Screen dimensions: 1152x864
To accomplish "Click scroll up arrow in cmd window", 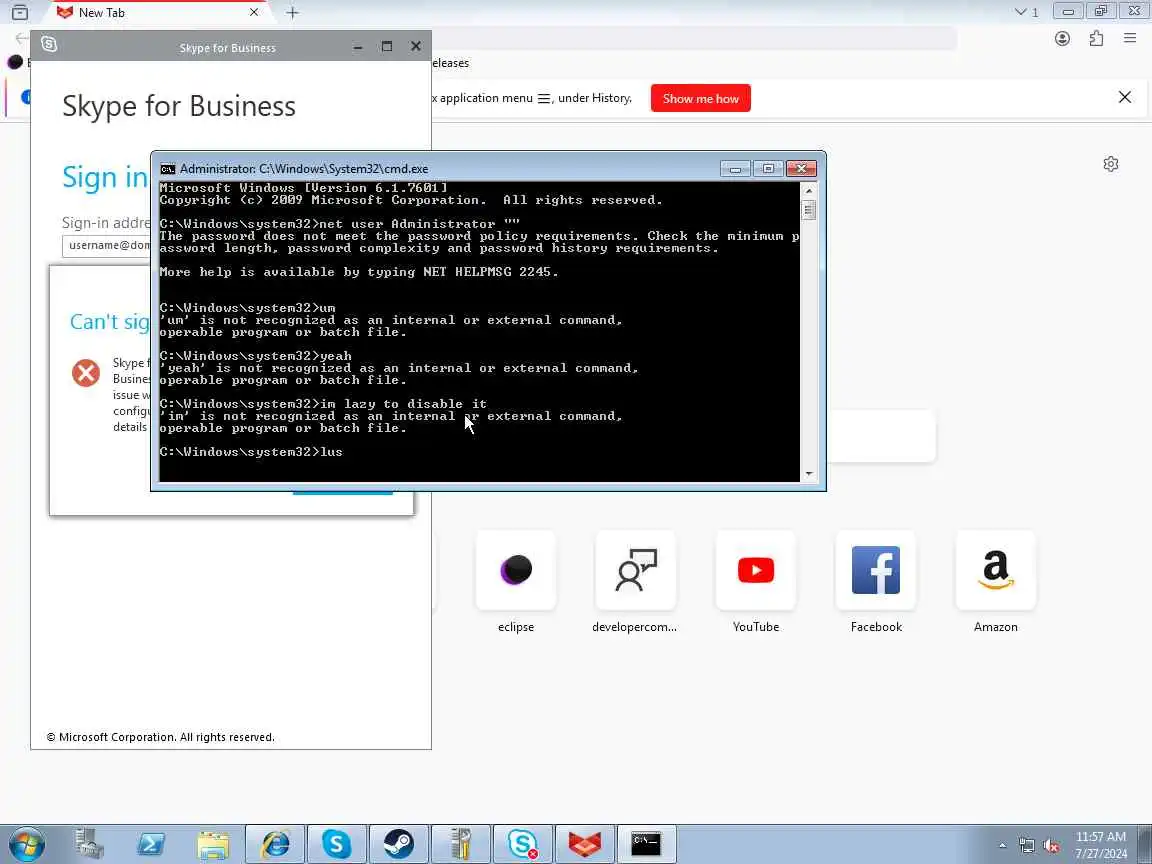I will (809, 190).
